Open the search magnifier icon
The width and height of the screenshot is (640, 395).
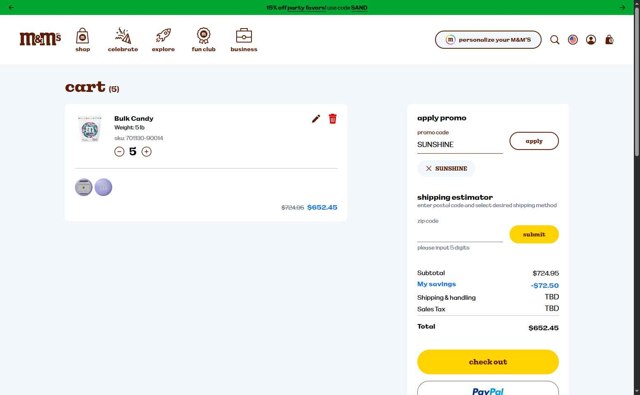[554, 40]
